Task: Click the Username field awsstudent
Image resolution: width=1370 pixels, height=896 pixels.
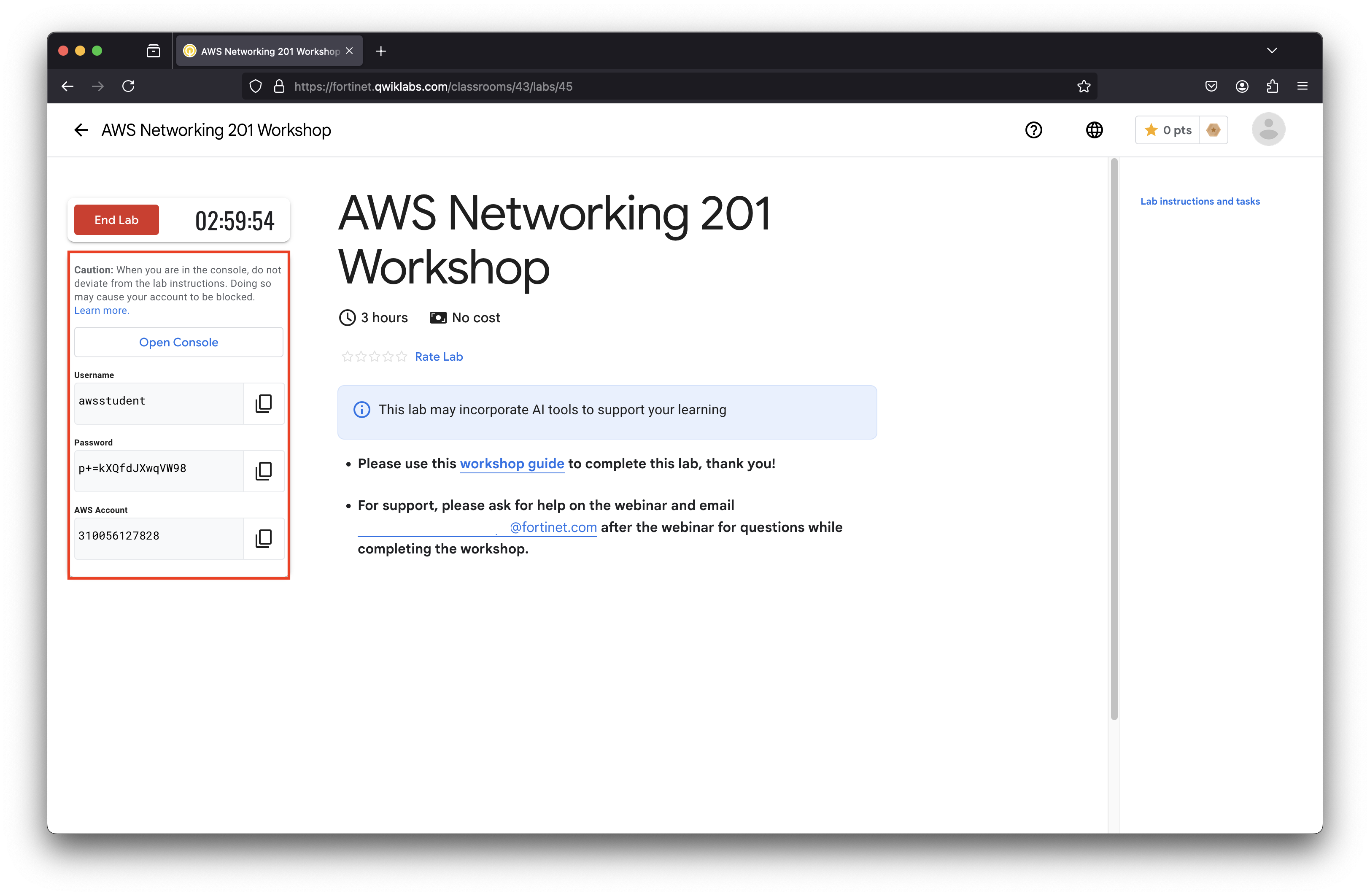Action: [x=159, y=403]
